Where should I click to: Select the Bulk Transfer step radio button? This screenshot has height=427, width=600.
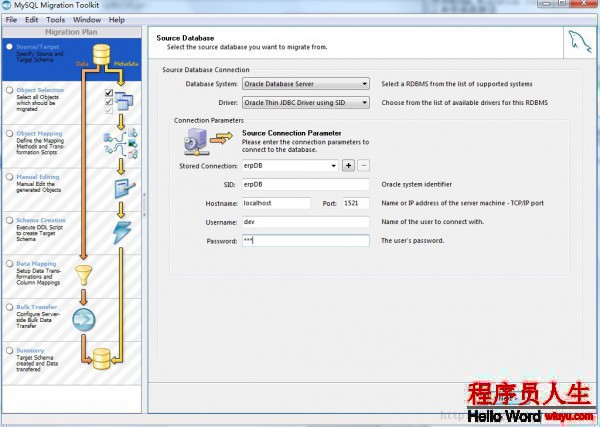point(10,307)
